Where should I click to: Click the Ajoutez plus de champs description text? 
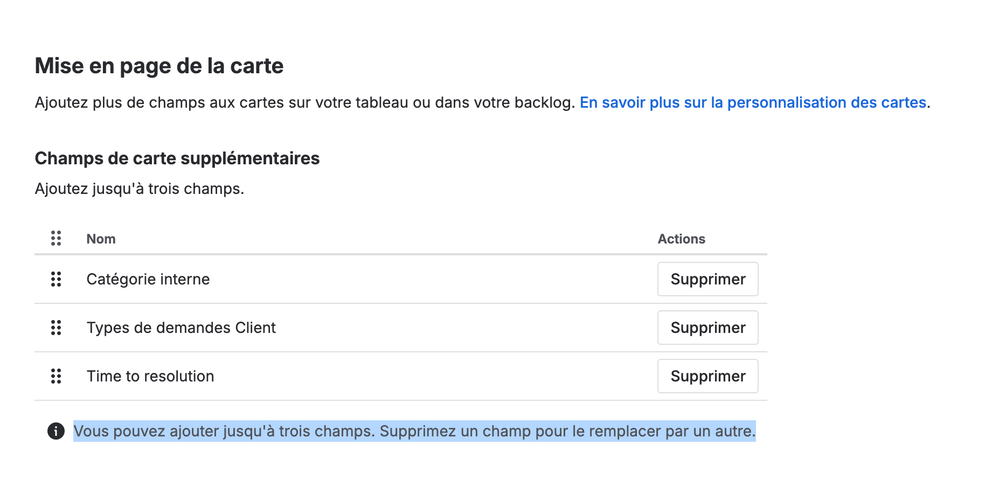point(305,103)
